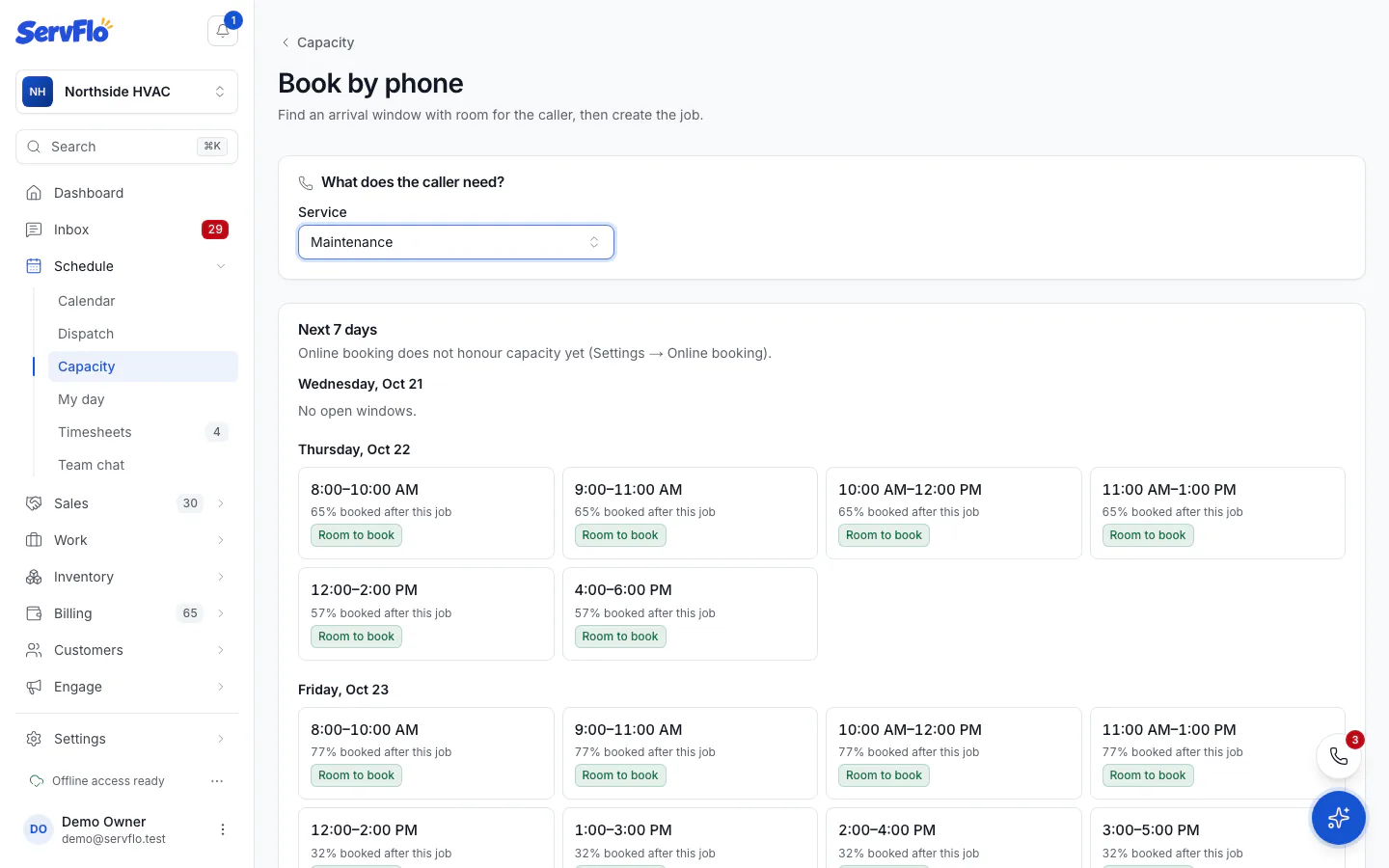Book Thursday 4:00–6:00 PM window
Image resolution: width=1389 pixels, height=868 pixels.
(x=690, y=613)
